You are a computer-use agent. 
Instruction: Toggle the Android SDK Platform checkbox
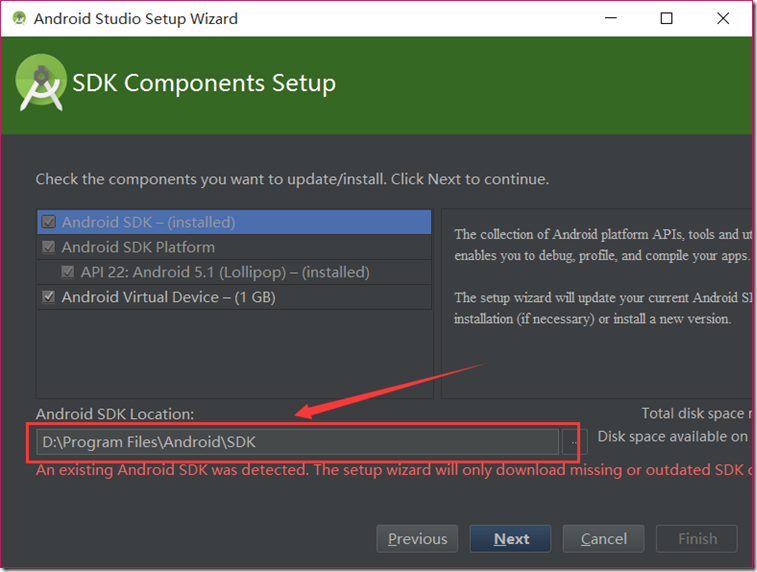[x=48, y=247]
